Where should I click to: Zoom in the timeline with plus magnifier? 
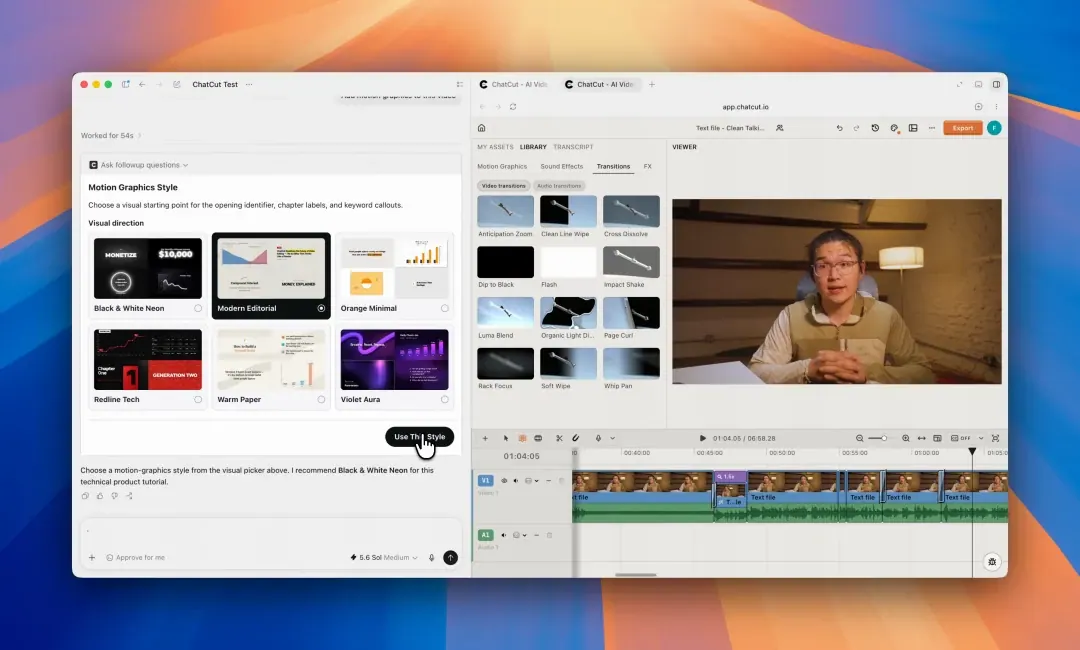tap(906, 438)
